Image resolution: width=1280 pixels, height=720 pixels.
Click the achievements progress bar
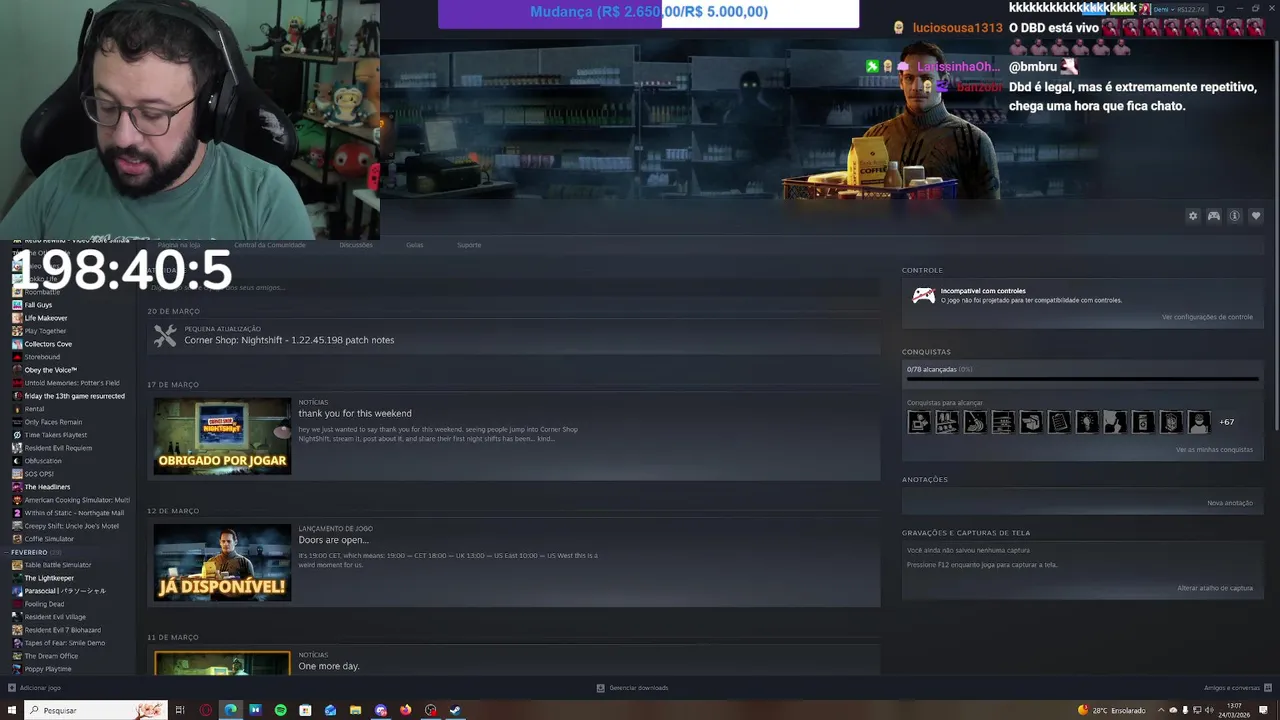(x=1083, y=380)
